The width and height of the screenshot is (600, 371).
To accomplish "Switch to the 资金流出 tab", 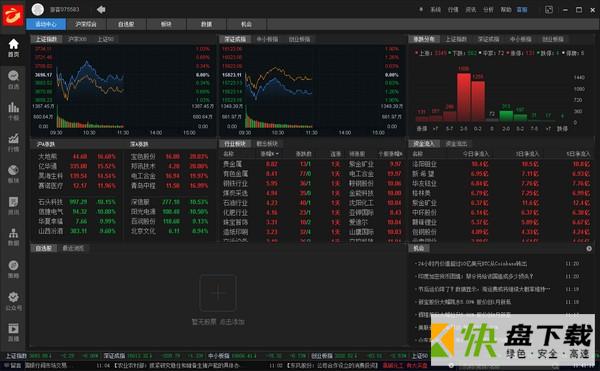I will [456, 144].
